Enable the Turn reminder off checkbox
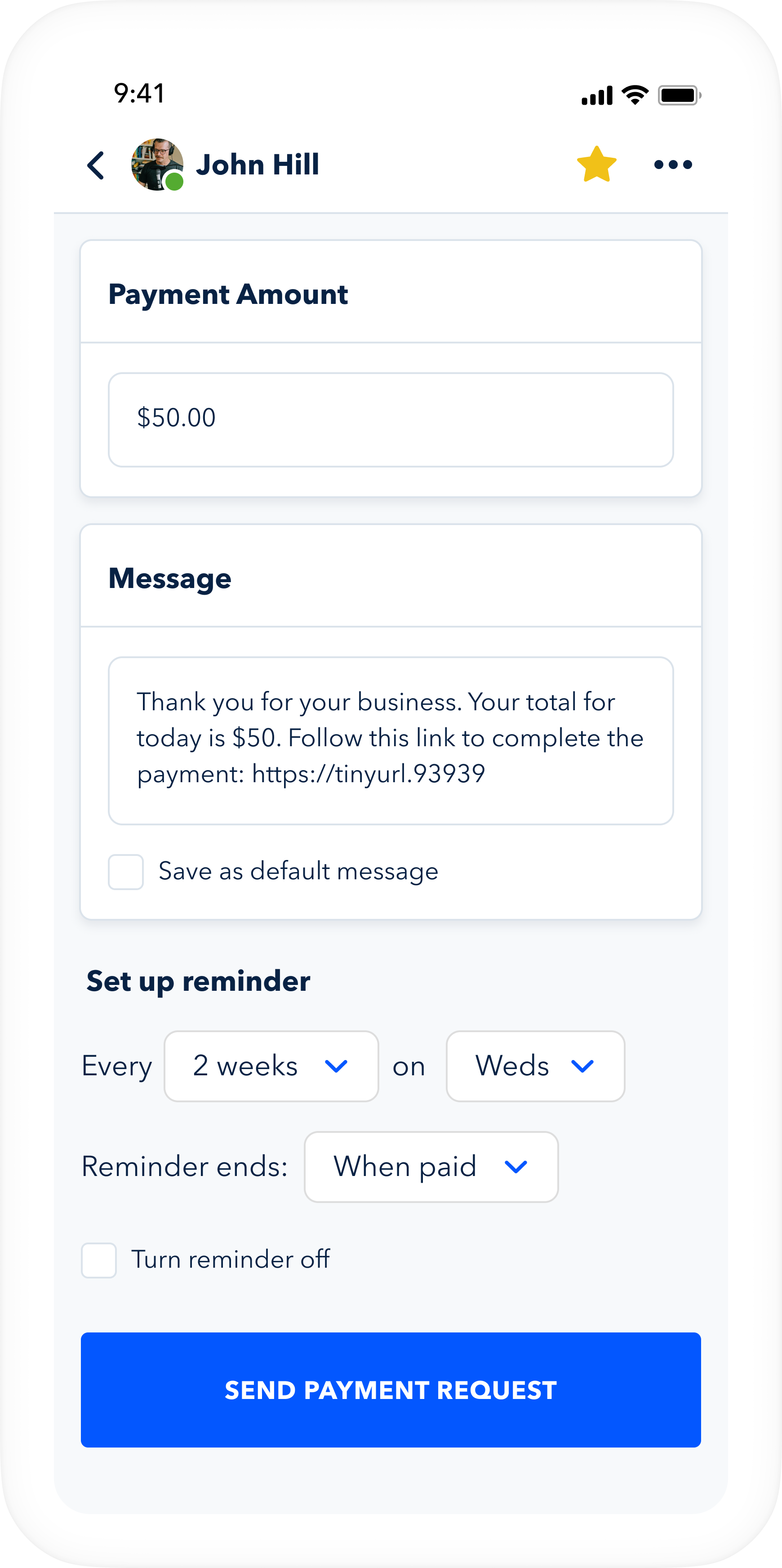The image size is (782, 1568). 99,1260
